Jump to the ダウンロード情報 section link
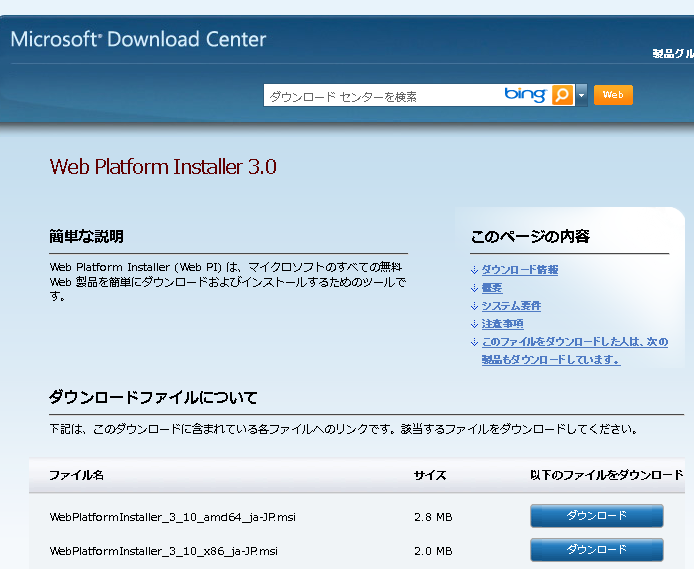This screenshot has height=569, width=694. [x=519, y=270]
